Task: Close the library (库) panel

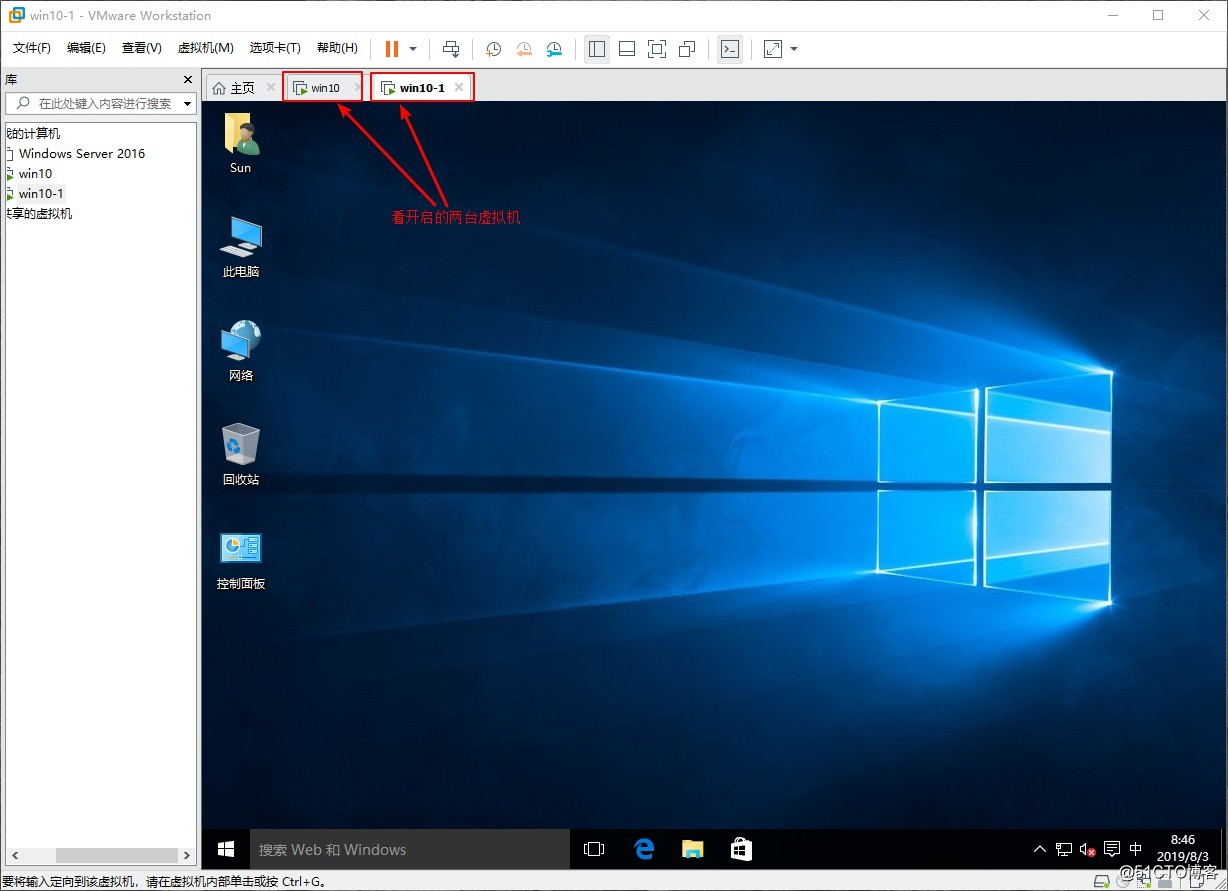Action: (188, 79)
